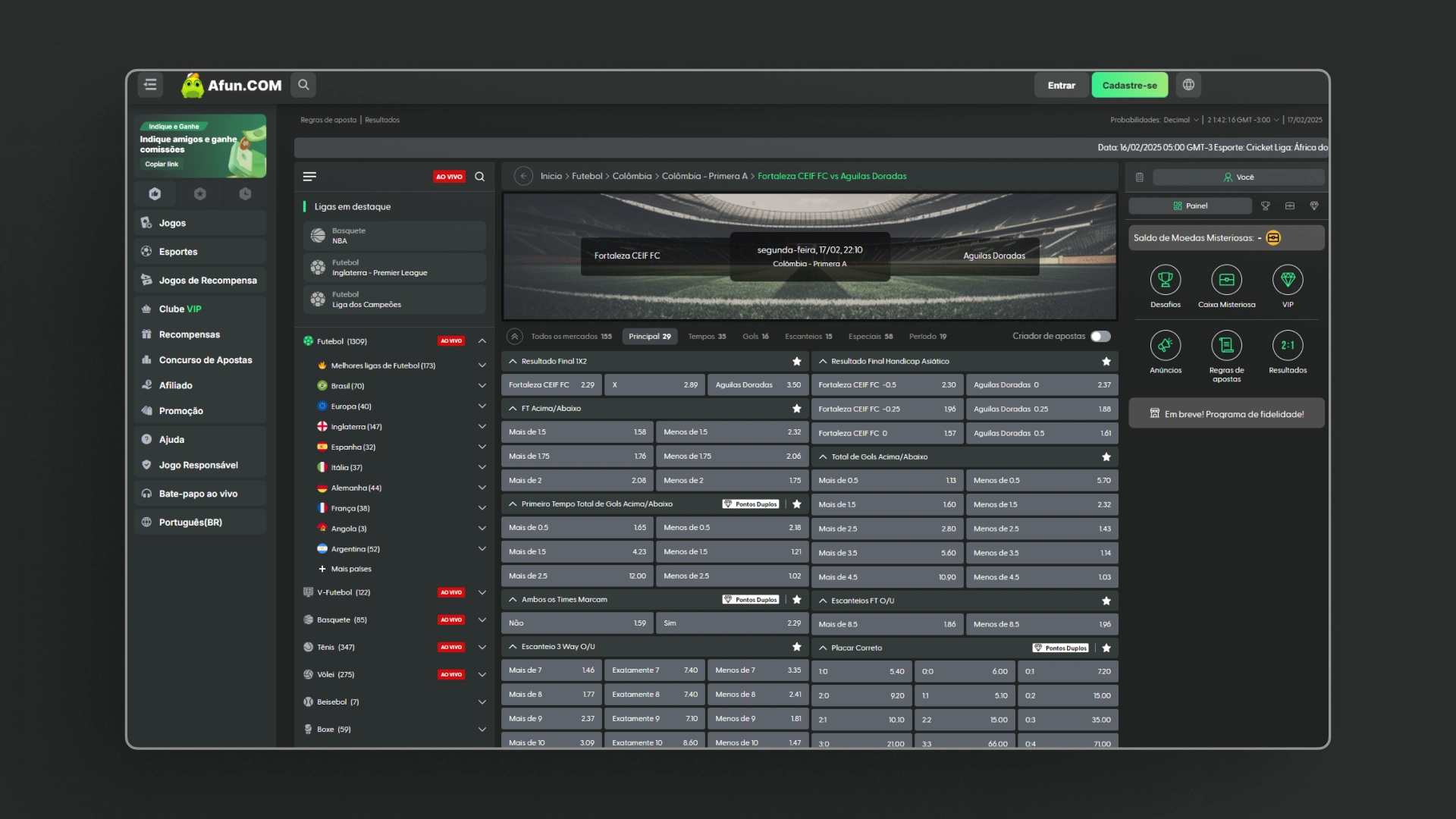Click Colômbia - Primera A breadcrumb

704,176
